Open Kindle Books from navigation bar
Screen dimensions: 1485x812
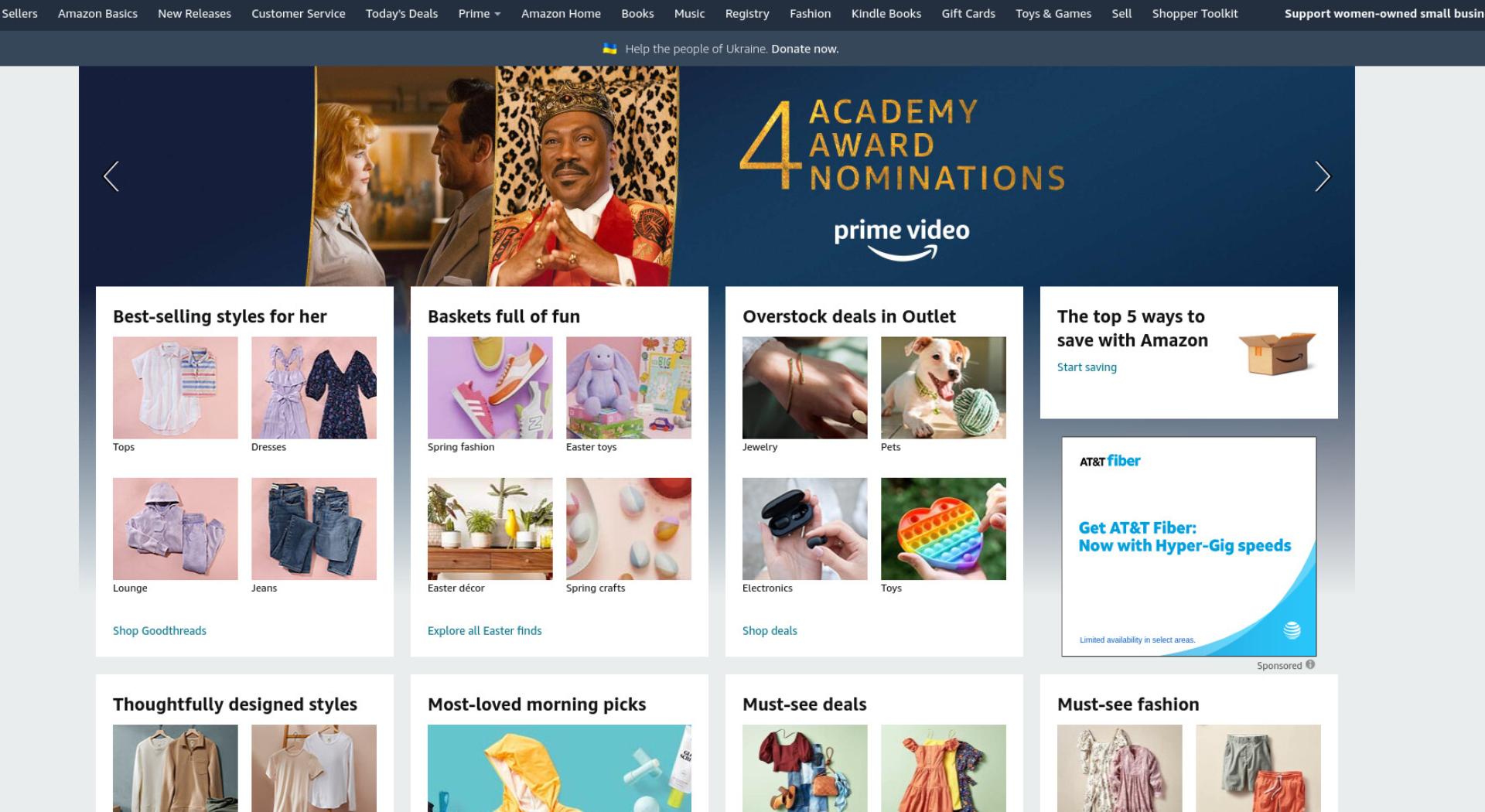click(886, 14)
